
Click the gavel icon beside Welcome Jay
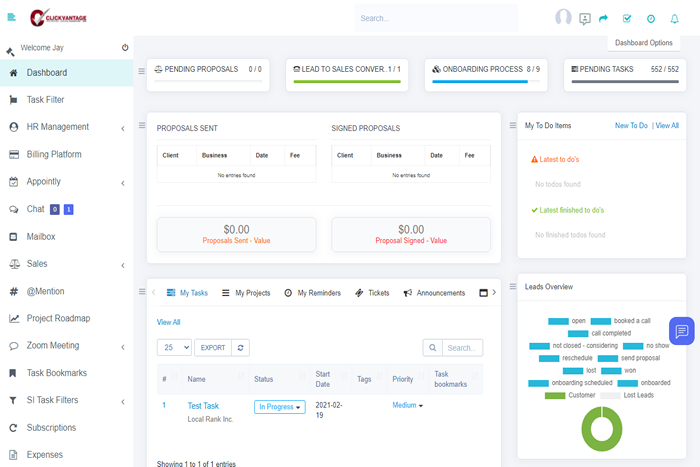pos(10,52)
